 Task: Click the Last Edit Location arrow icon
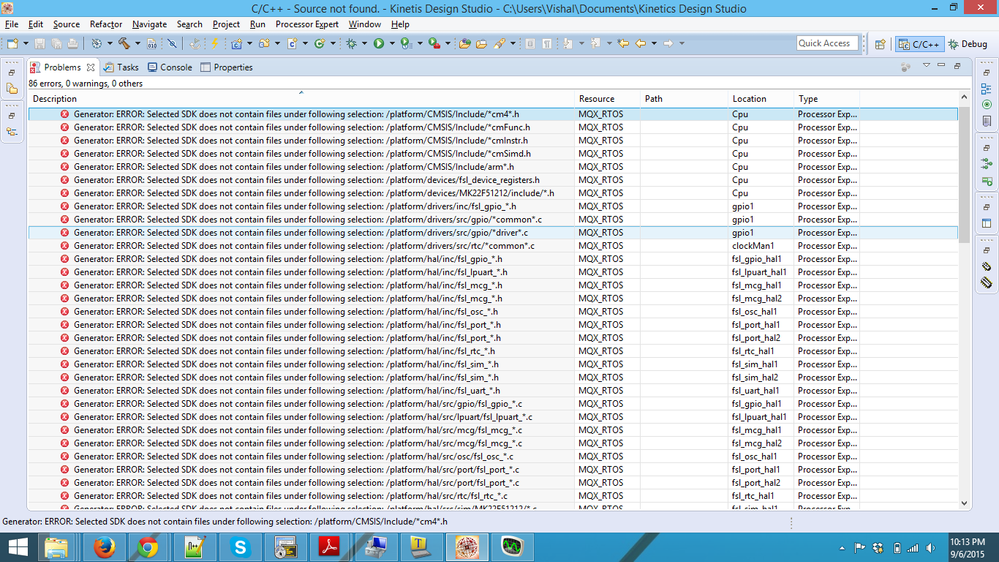(622, 43)
